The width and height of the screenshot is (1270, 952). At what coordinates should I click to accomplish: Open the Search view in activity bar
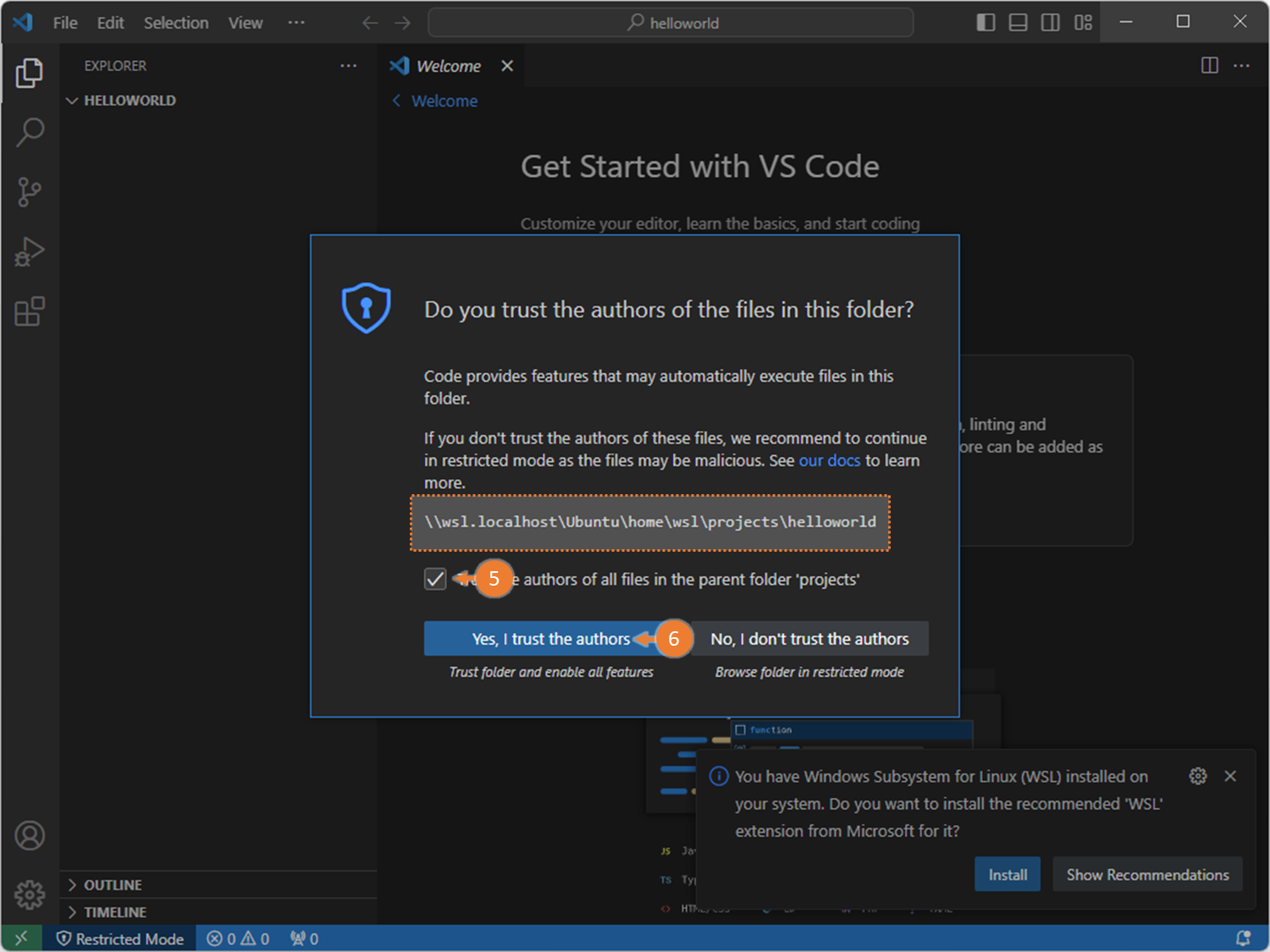pyautogui.click(x=30, y=132)
